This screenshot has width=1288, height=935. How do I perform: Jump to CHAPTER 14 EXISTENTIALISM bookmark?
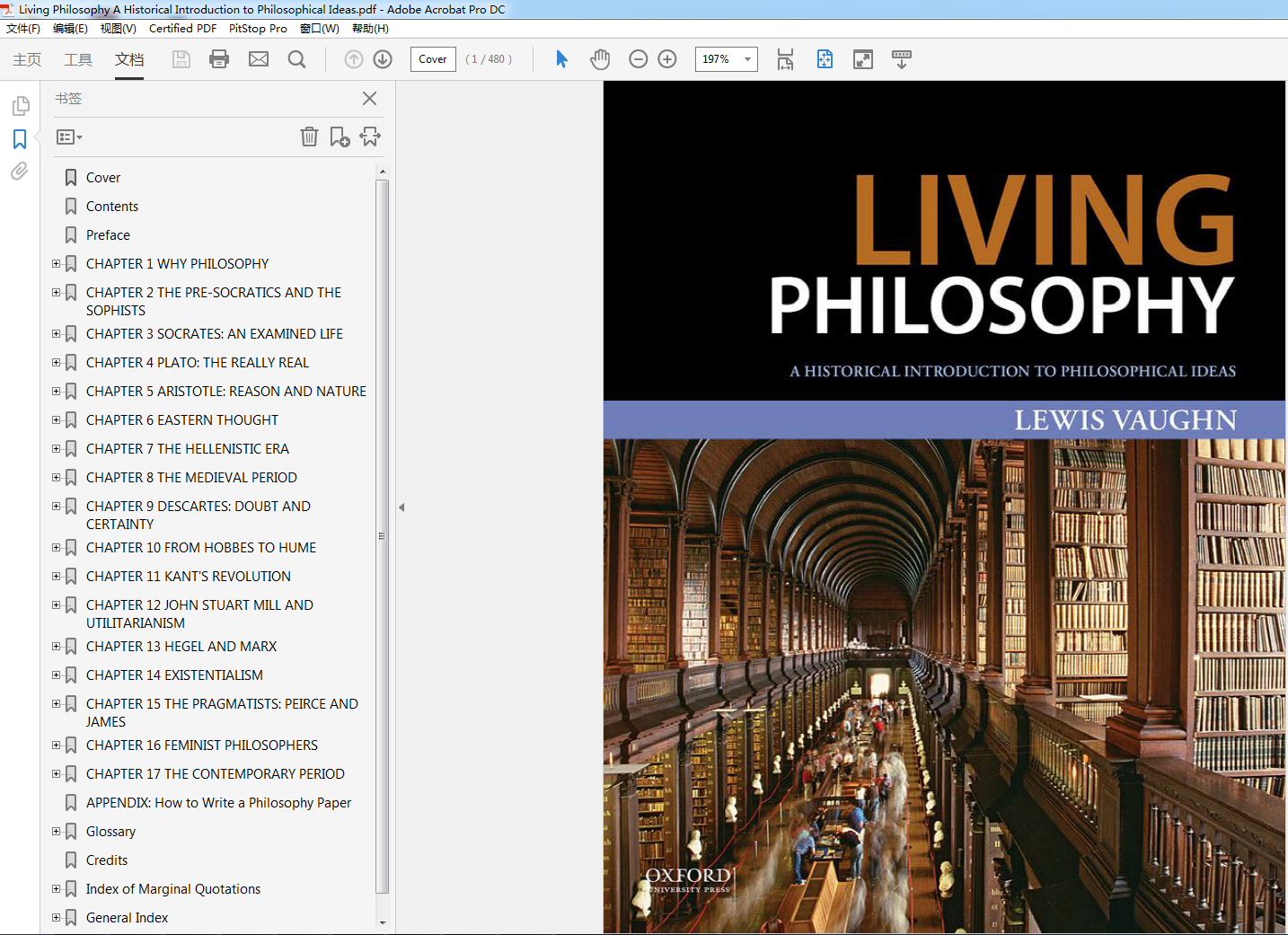click(x=174, y=675)
